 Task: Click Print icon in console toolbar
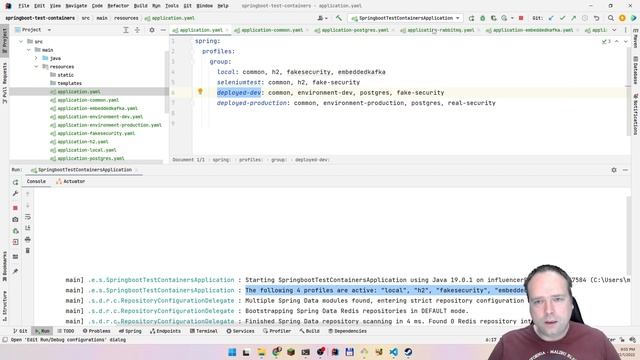point(28,239)
